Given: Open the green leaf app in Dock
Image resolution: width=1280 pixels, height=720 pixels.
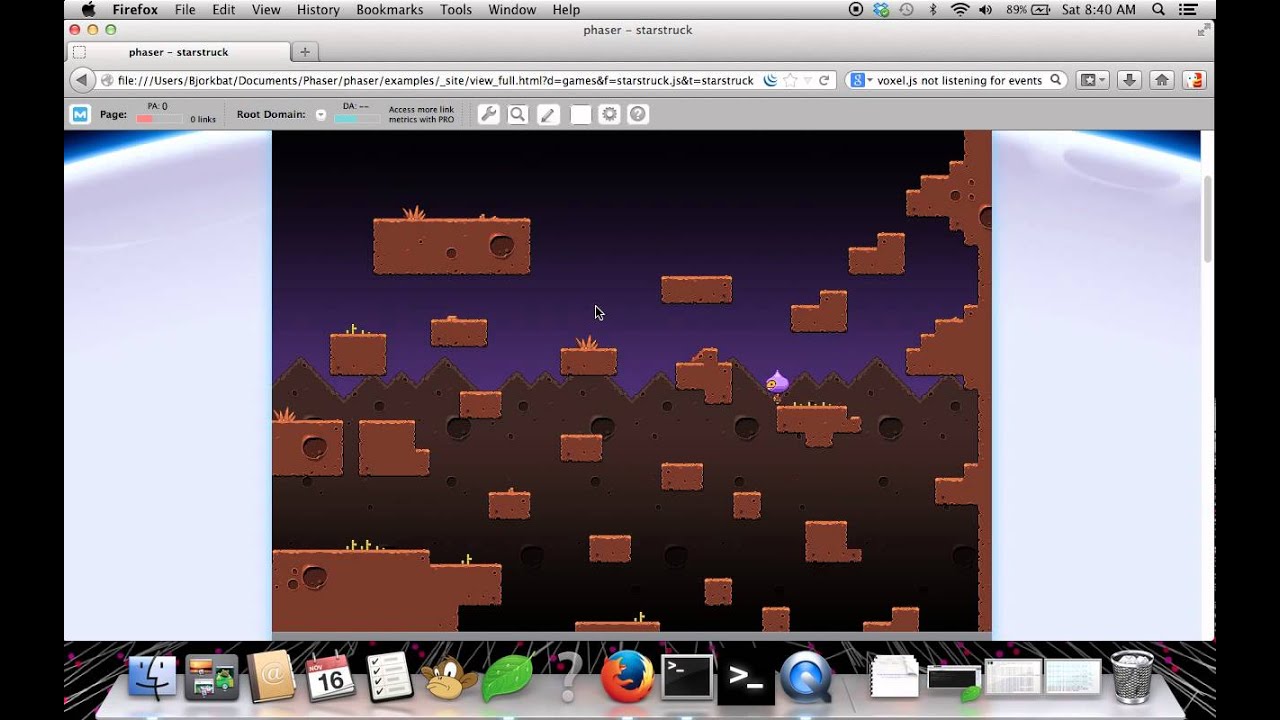Looking at the screenshot, I should (508, 677).
